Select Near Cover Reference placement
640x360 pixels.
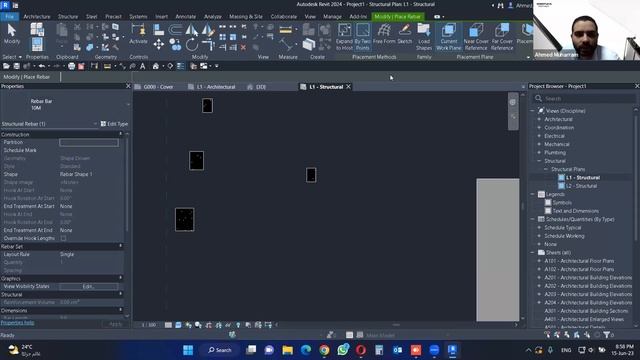[x=476, y=37]
